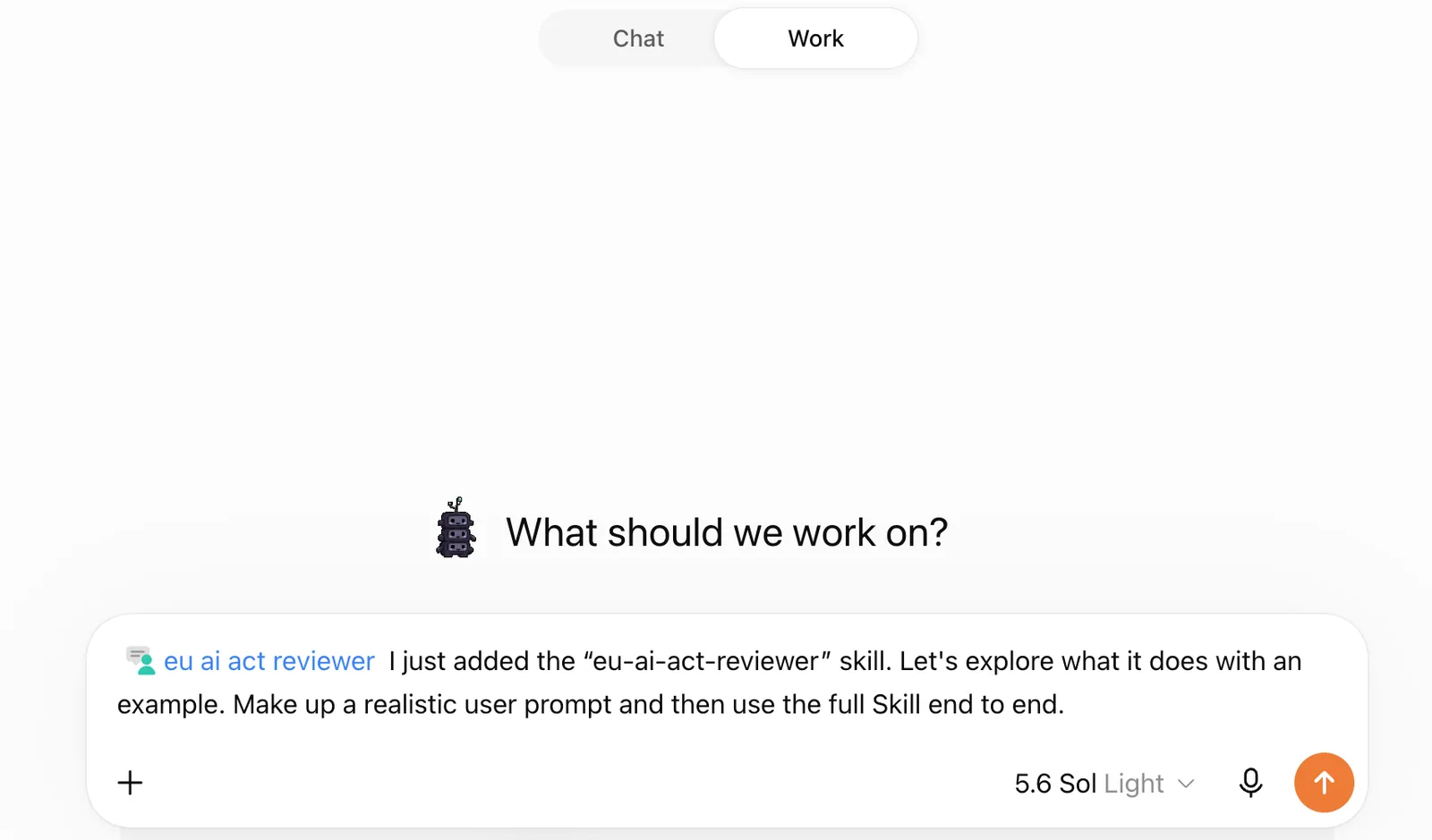Screen dimensions: 1432x840
Task: Add an attachment with the plus icon
Action: (130, 783)
